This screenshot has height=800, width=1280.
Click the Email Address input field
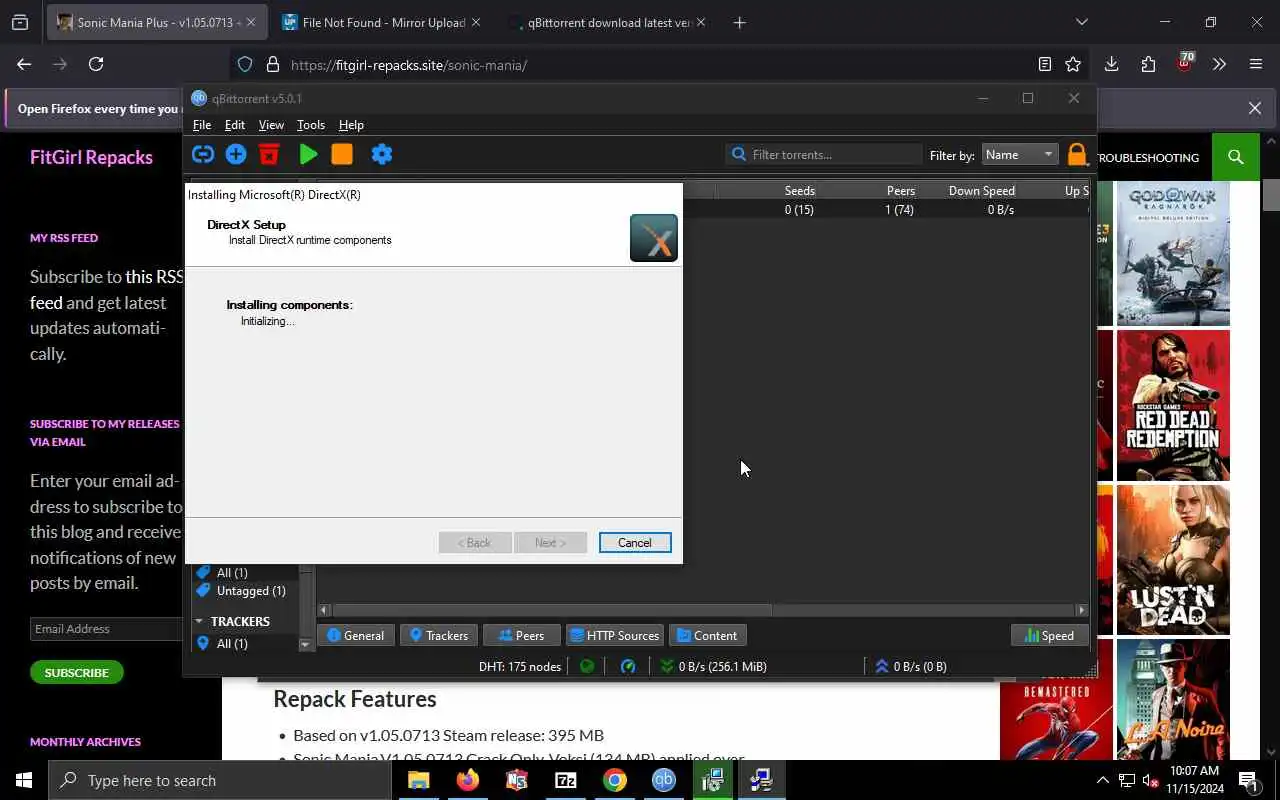[106, 628]
